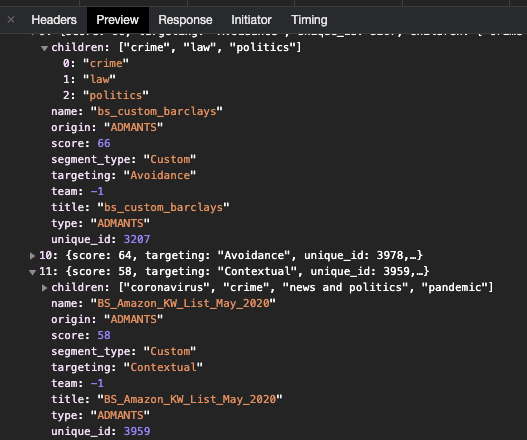Click score value 58 property row
Viewport: 527px width, 440px height.
81,335
